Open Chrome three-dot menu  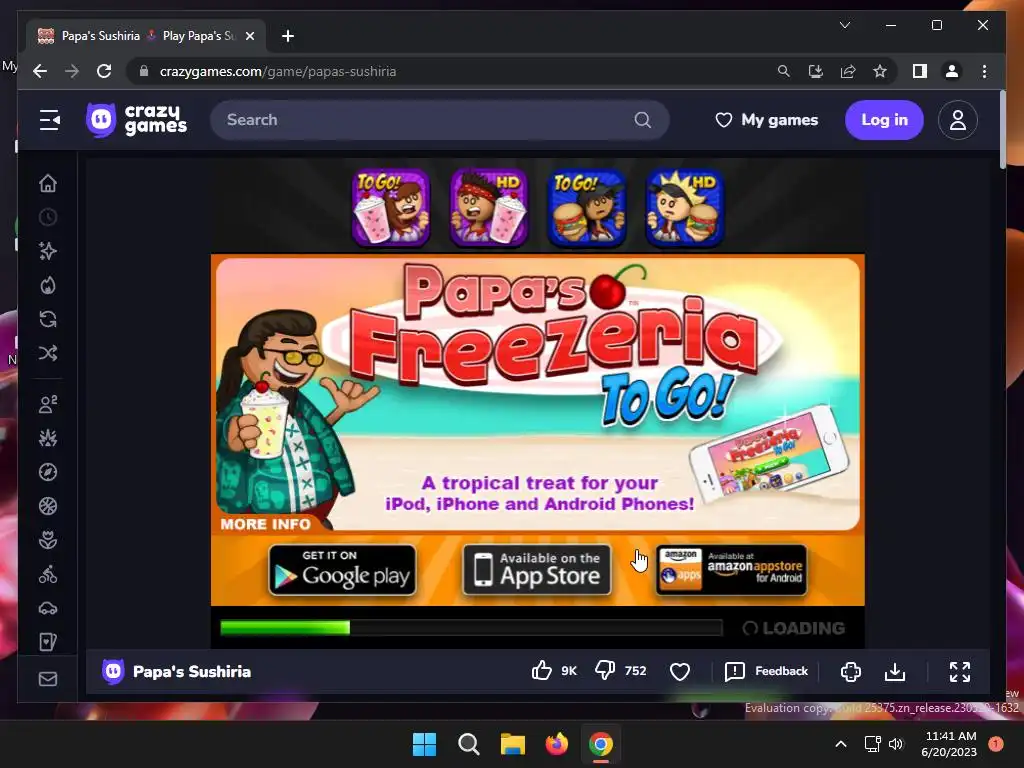(984, 71)
